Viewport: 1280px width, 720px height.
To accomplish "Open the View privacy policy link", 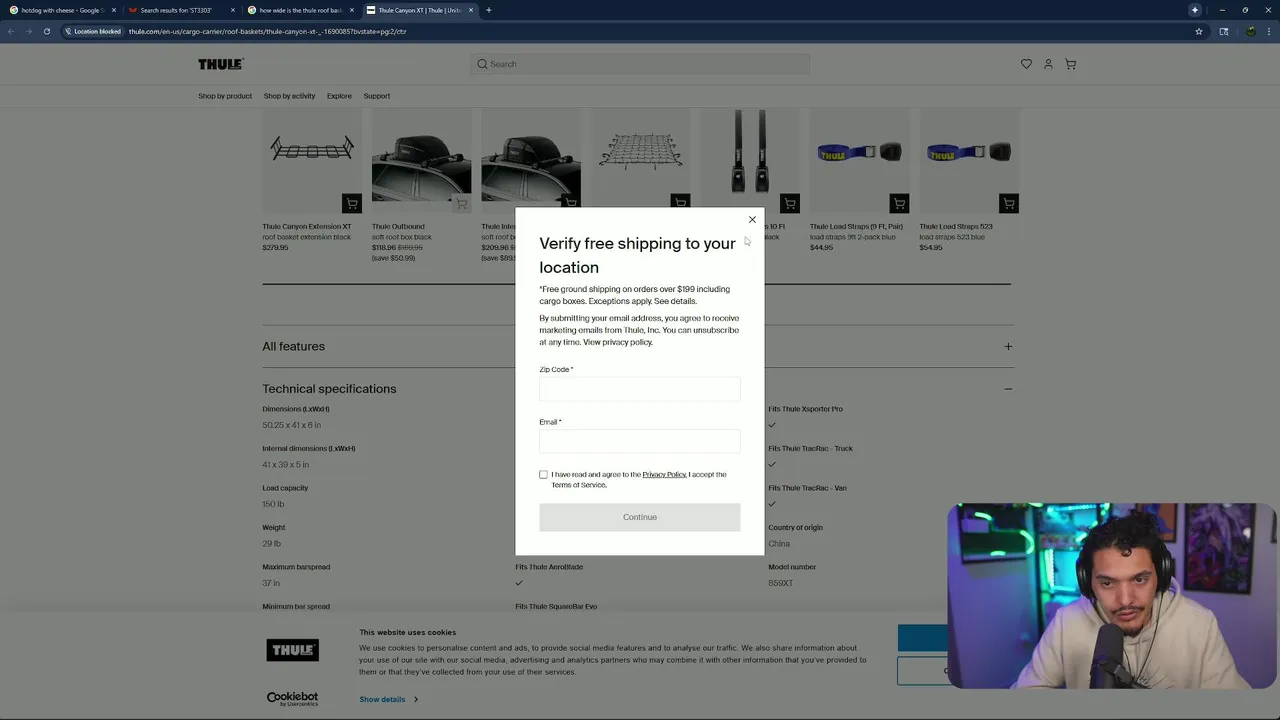I will click(618, 342).
